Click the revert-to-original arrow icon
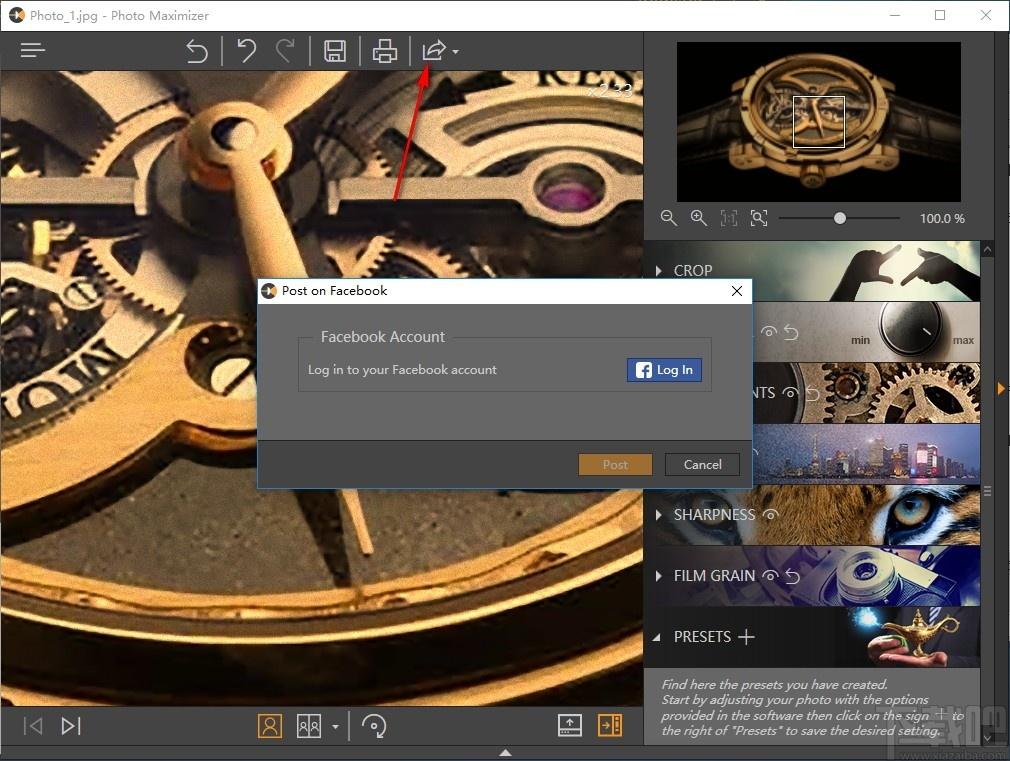This screenshot has height=761, width=1010. (x=196, y=51)
